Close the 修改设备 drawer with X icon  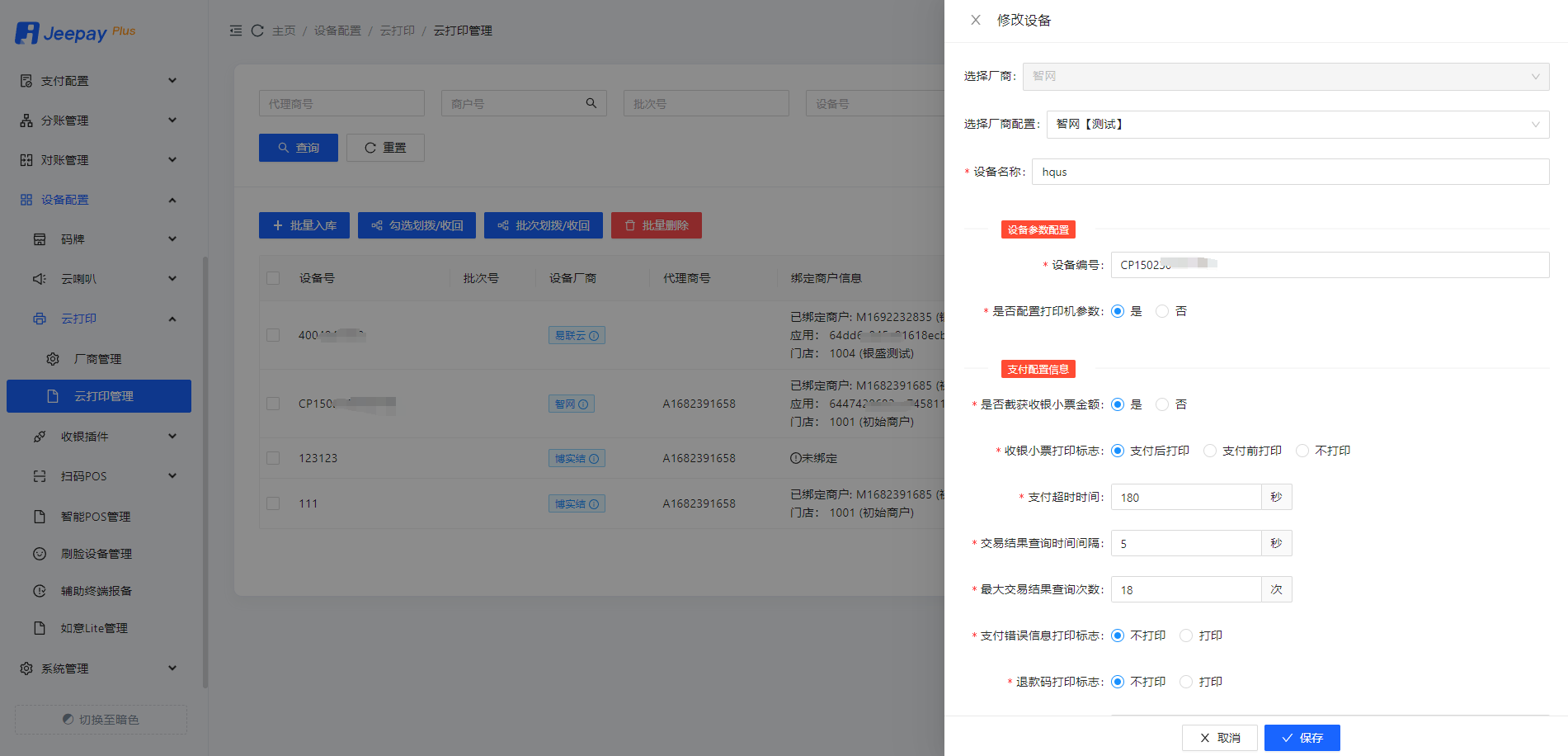point(975,20)
